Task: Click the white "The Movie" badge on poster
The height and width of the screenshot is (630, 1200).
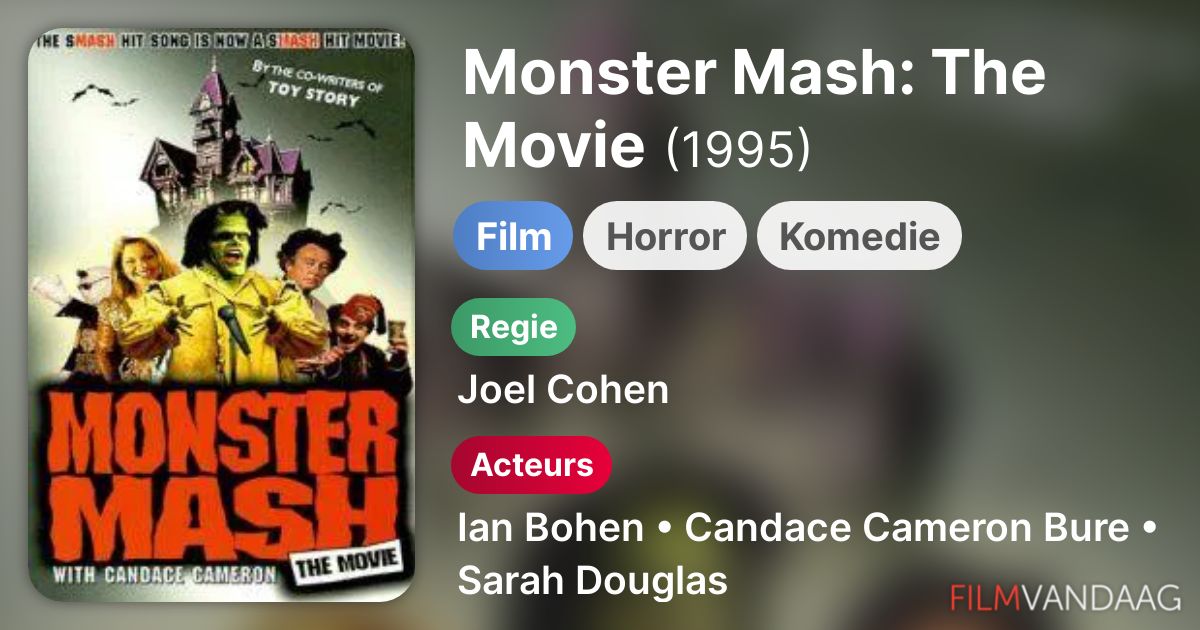Action: [346, 565]
